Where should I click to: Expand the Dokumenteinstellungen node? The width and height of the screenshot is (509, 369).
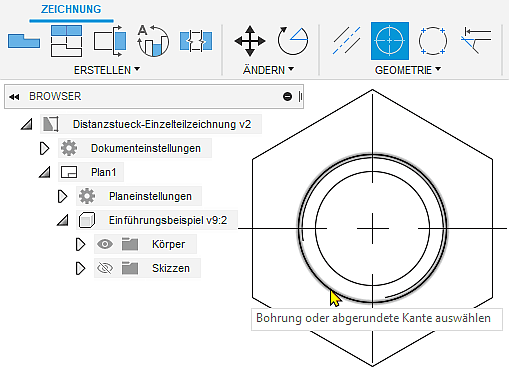click(x=44, y=148)
